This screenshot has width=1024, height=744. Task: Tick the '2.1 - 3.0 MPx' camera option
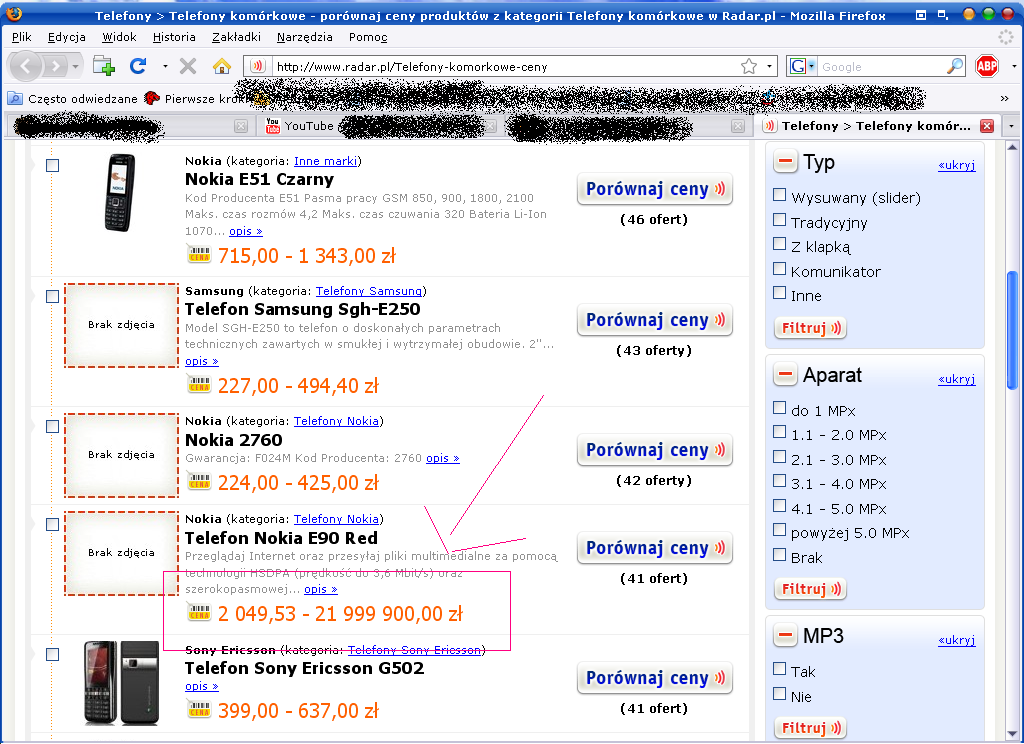tap(780, 458)
